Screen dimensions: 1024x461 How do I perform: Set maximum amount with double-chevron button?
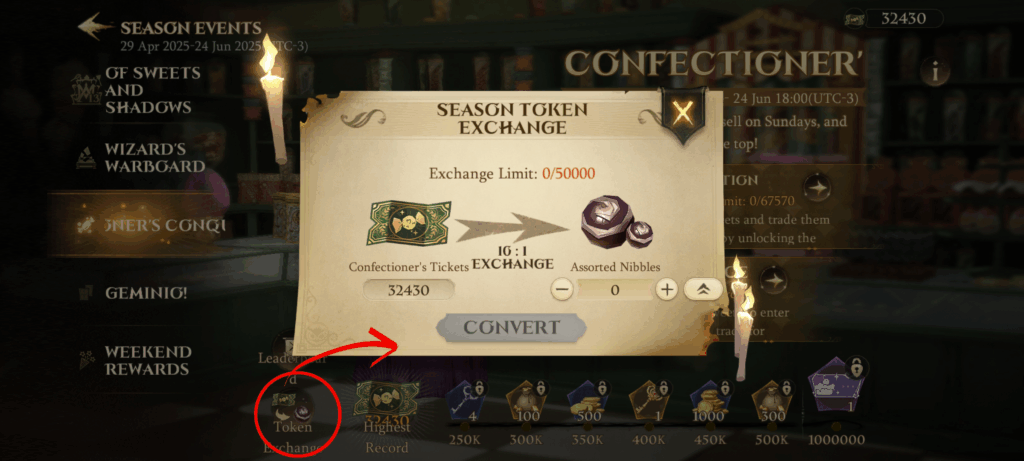[703, 290]
